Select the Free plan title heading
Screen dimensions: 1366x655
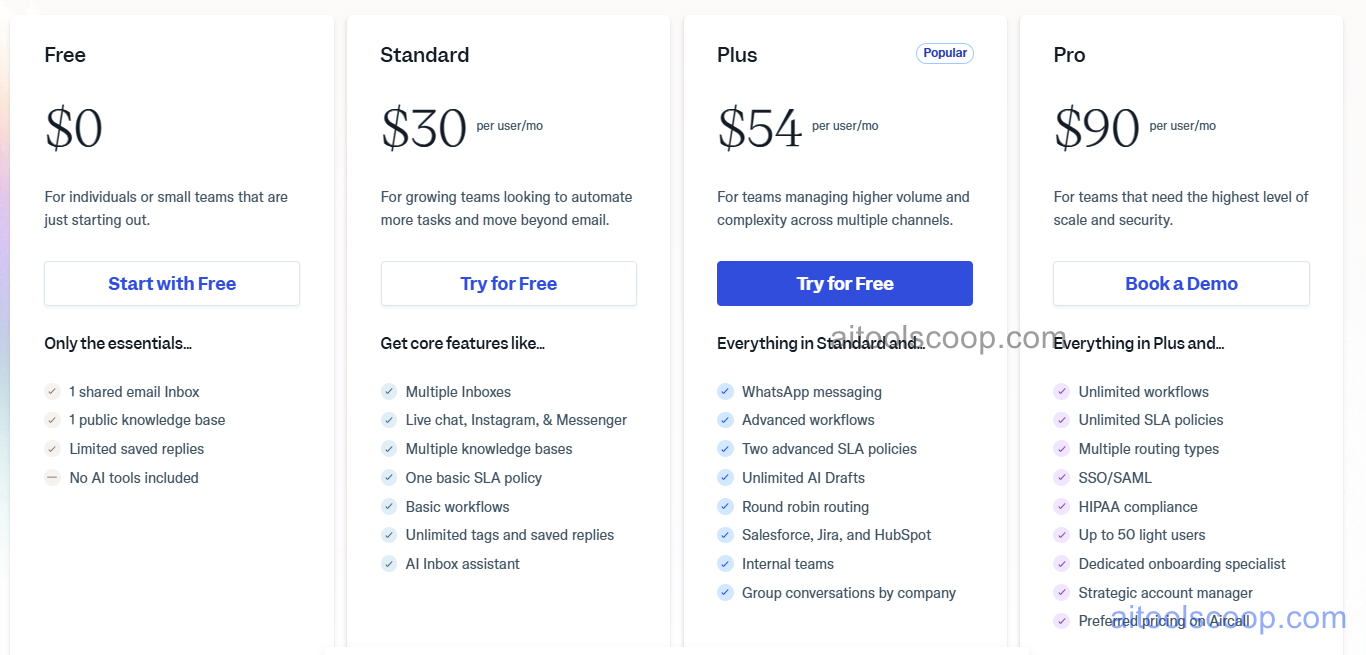(x=64, y=55)
